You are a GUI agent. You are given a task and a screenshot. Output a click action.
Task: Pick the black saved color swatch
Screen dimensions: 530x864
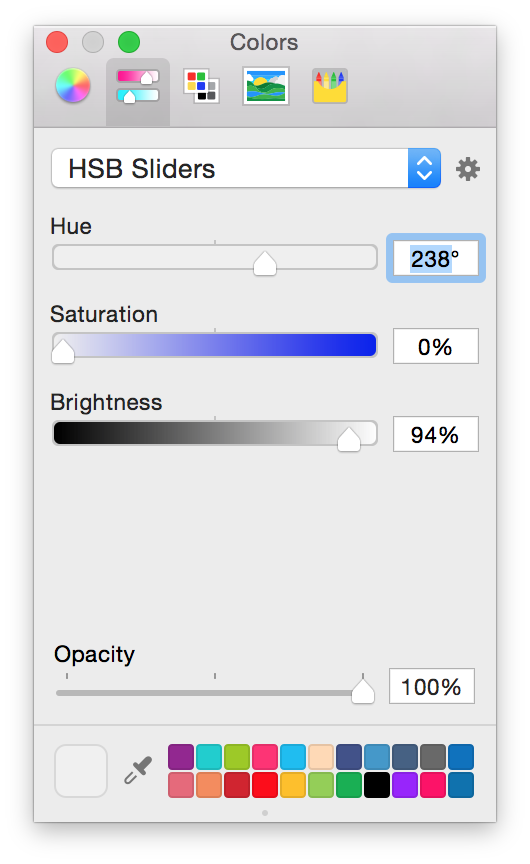pyautogui.click(x=377, y=785)
